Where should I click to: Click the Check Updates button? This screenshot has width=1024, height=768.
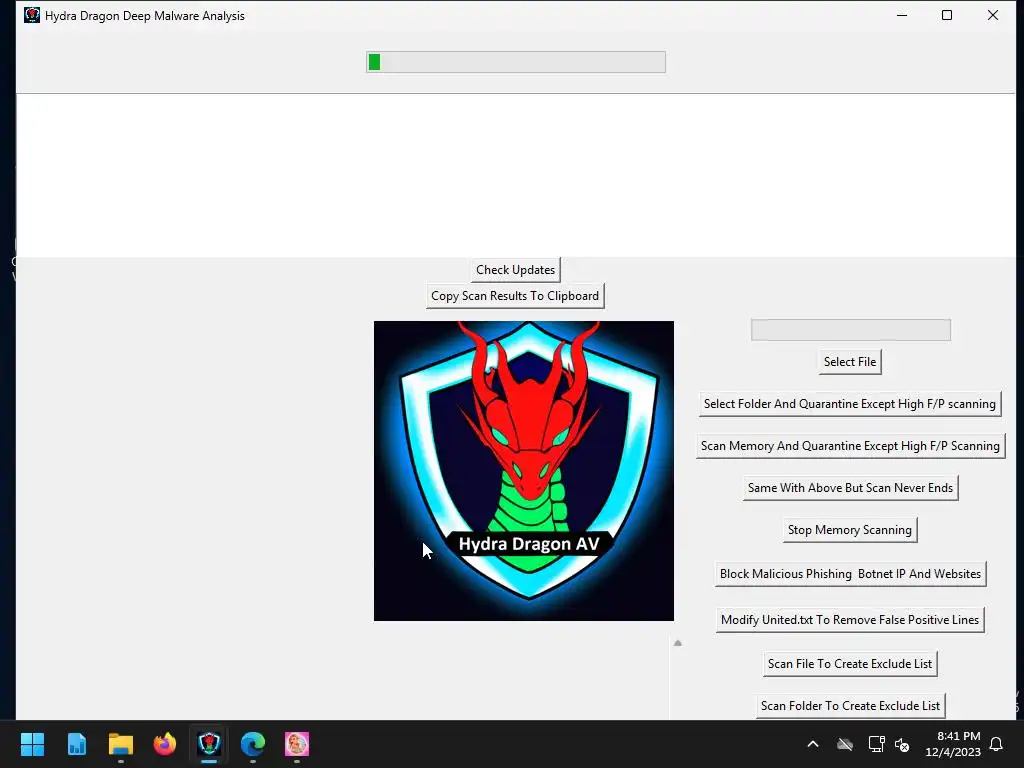(x=515, y=270)
